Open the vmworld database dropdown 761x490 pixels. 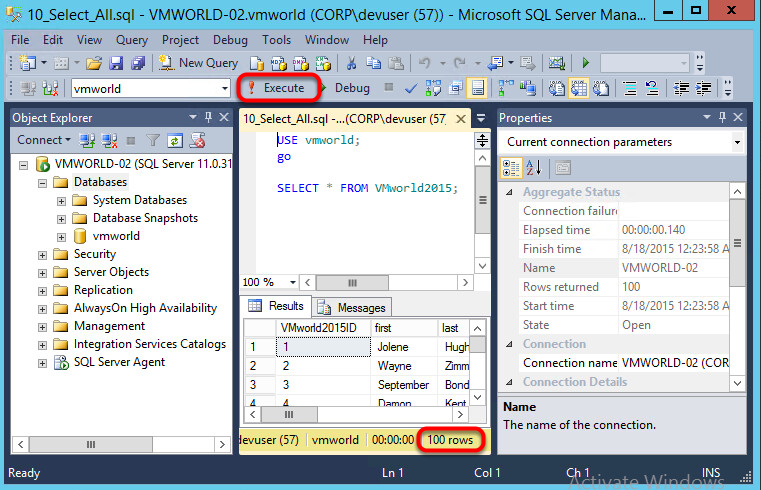[x=225, y=89]
